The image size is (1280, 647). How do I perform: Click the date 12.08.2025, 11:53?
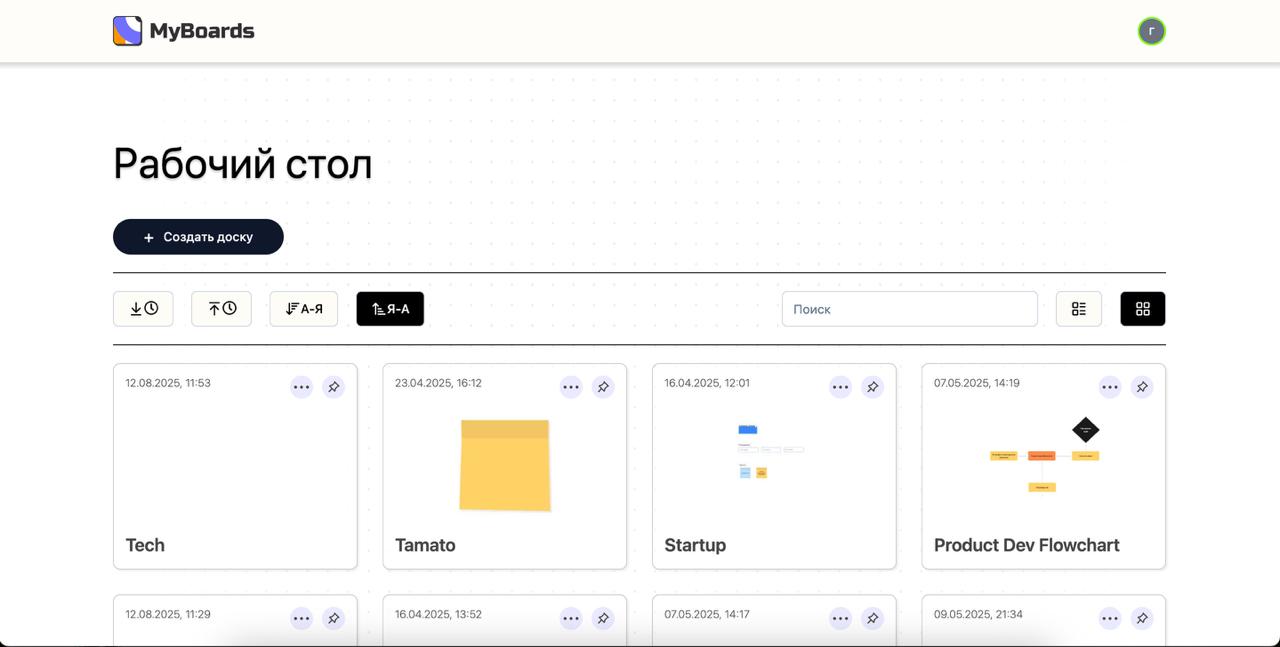pos(168,383)
